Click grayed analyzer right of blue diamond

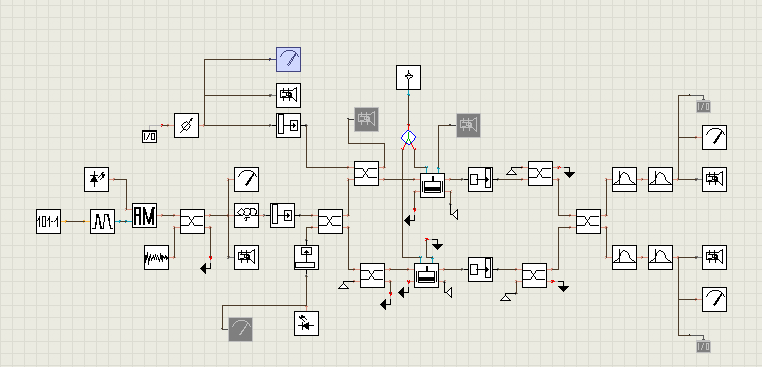coord(468,125)
